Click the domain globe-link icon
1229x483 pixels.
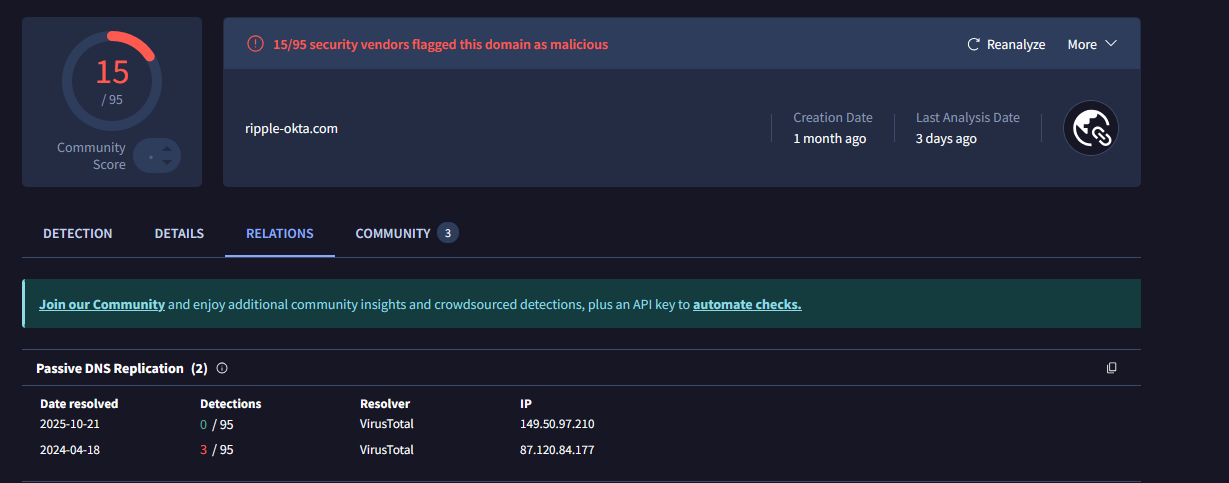click(x=1090, y=128)
